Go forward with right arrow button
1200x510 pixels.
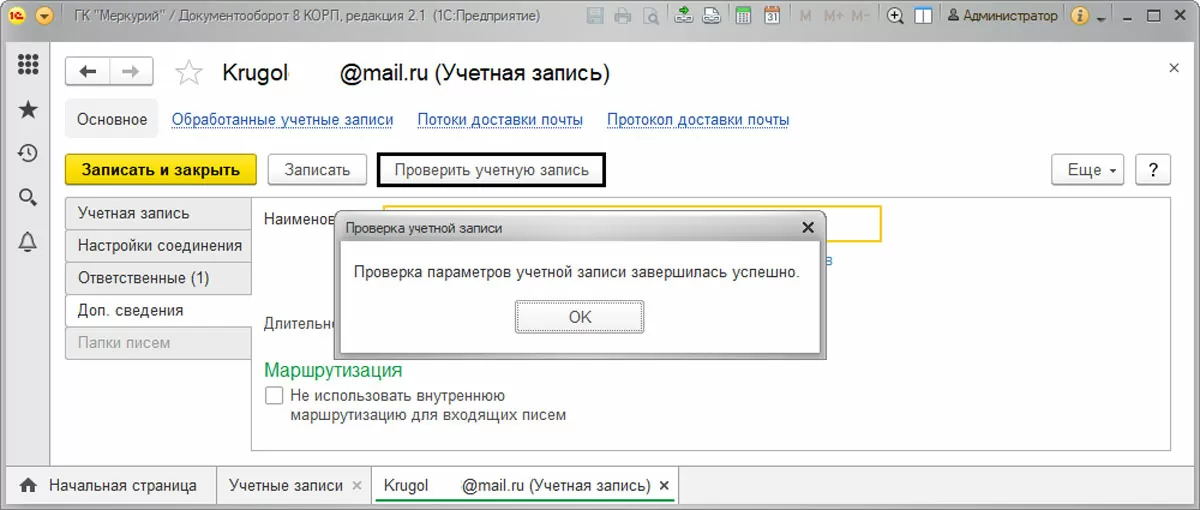[131, 72]
